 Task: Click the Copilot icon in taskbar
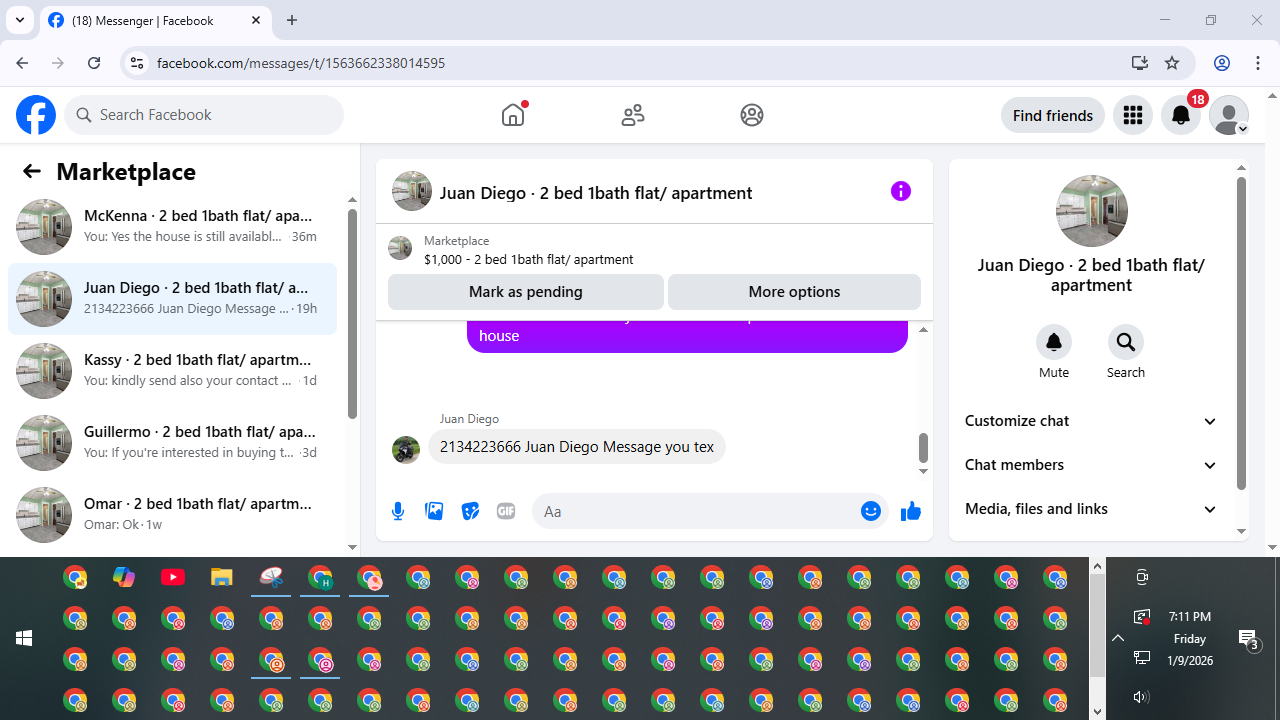[x=124, y=577]
